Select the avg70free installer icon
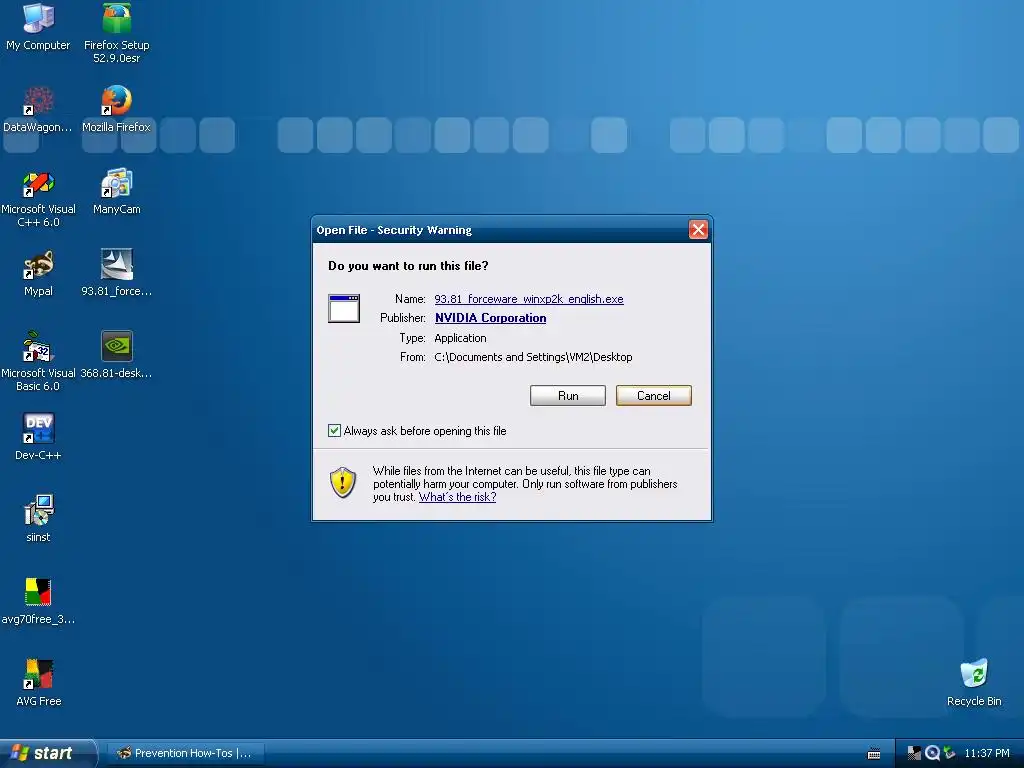 tap(38, 601)
